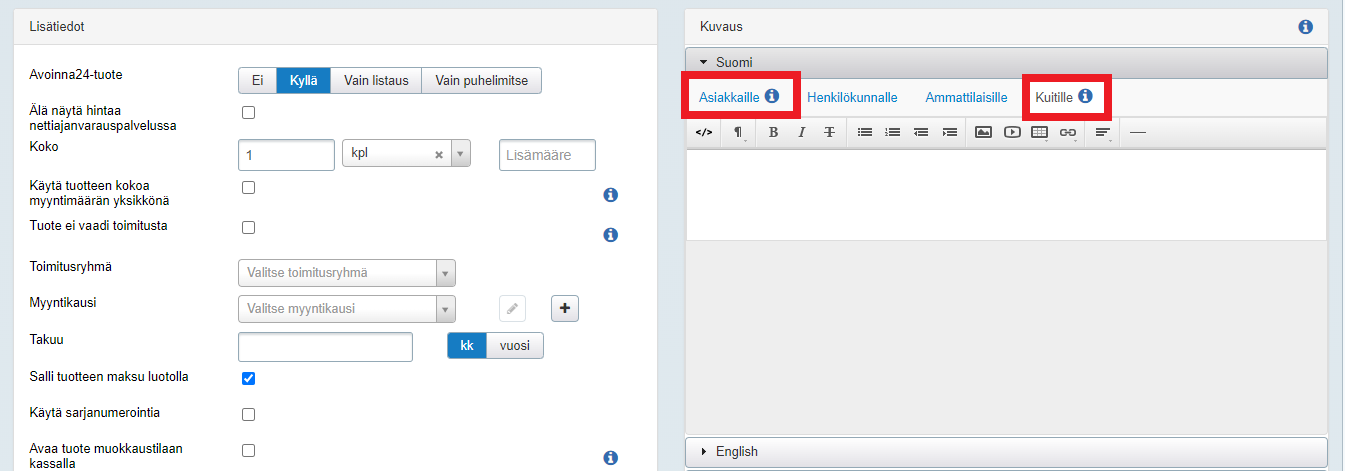Insert a link in the editor
The height and width of the screenshot is (471, 1345).
point(1068,132)
